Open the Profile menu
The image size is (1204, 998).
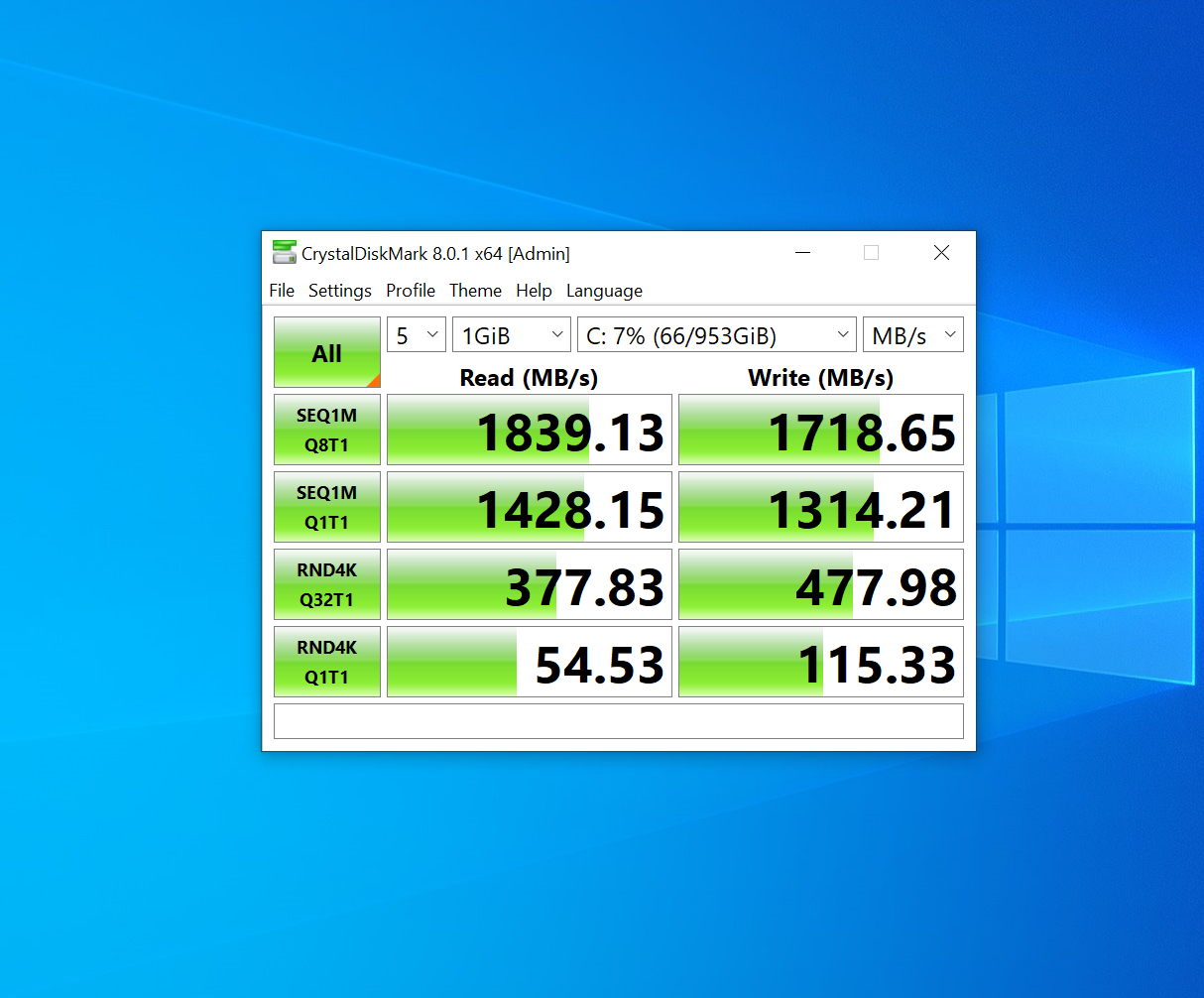click(411, 291)
